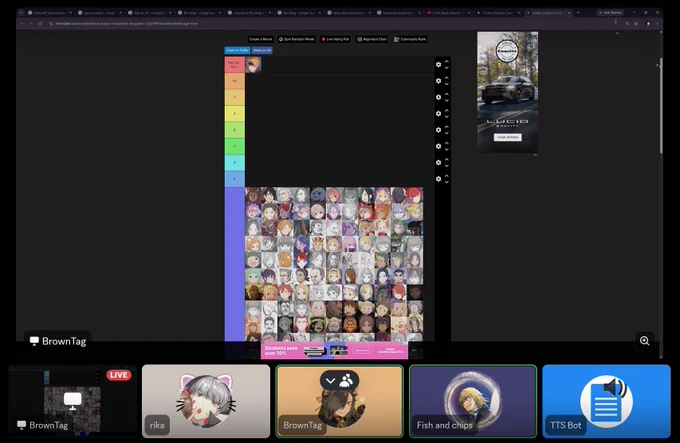Open settings gear for the lime B tier row
Image resolution: width=680 pixels, height=443 pixels.
[x=438, y=130]
